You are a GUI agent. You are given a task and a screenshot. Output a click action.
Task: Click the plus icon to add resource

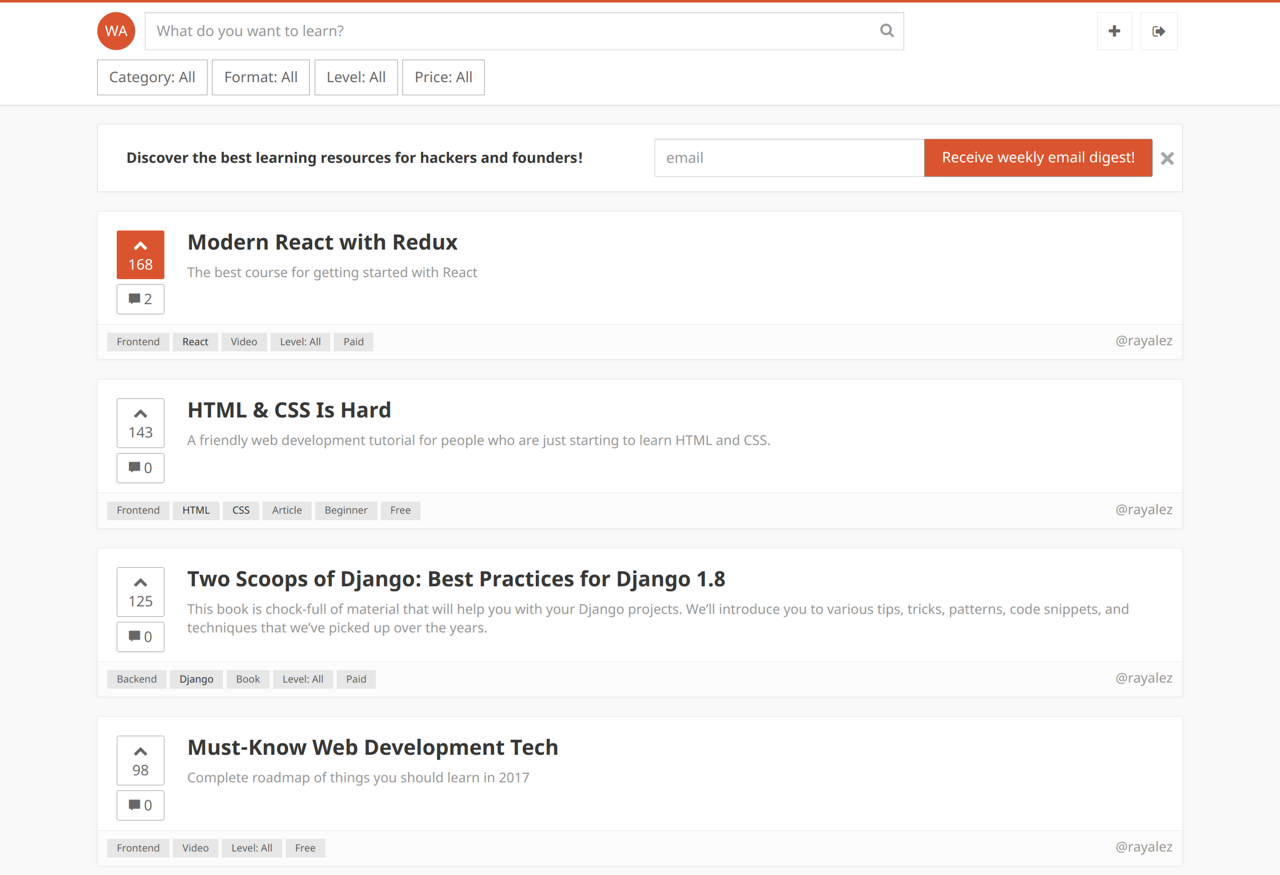click(x=1114, y=31)
